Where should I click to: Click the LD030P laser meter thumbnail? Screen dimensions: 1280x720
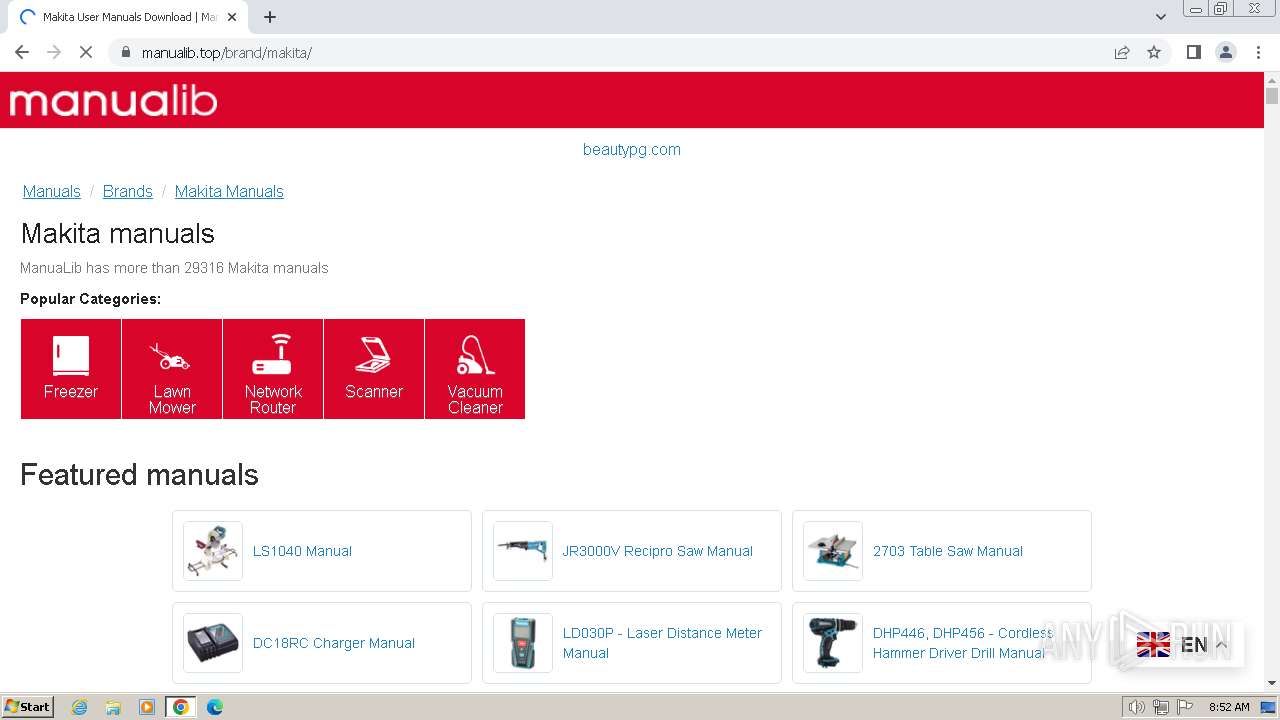pyautogui.click(x=523, y=643)
